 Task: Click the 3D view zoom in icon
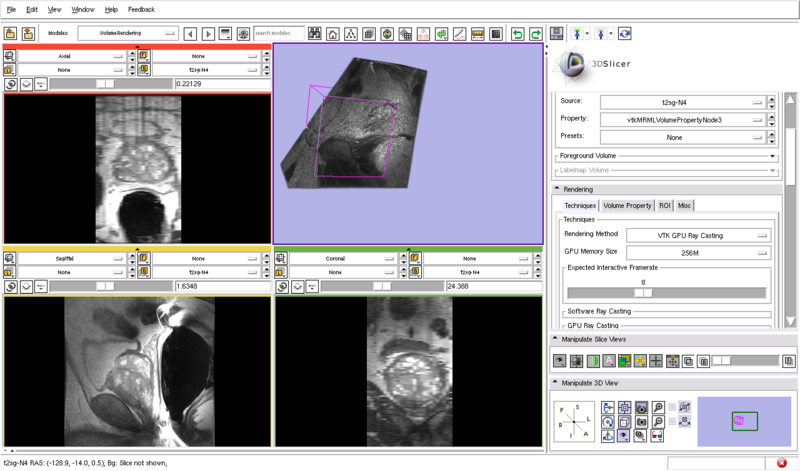(x=657, y=407)
